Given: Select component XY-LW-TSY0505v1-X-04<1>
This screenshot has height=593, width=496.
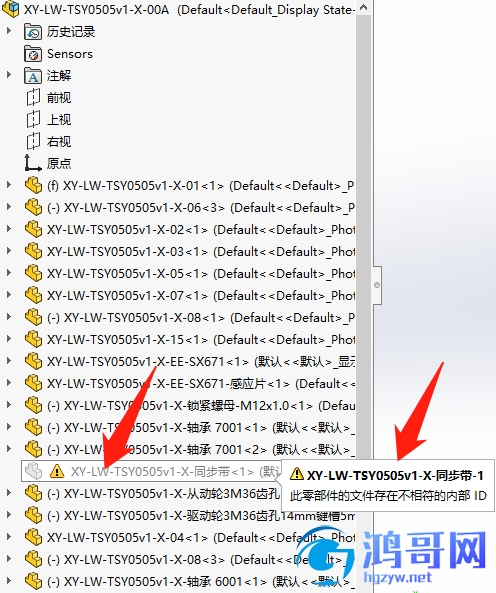Looking at the screenshot, I should (189, 537).
